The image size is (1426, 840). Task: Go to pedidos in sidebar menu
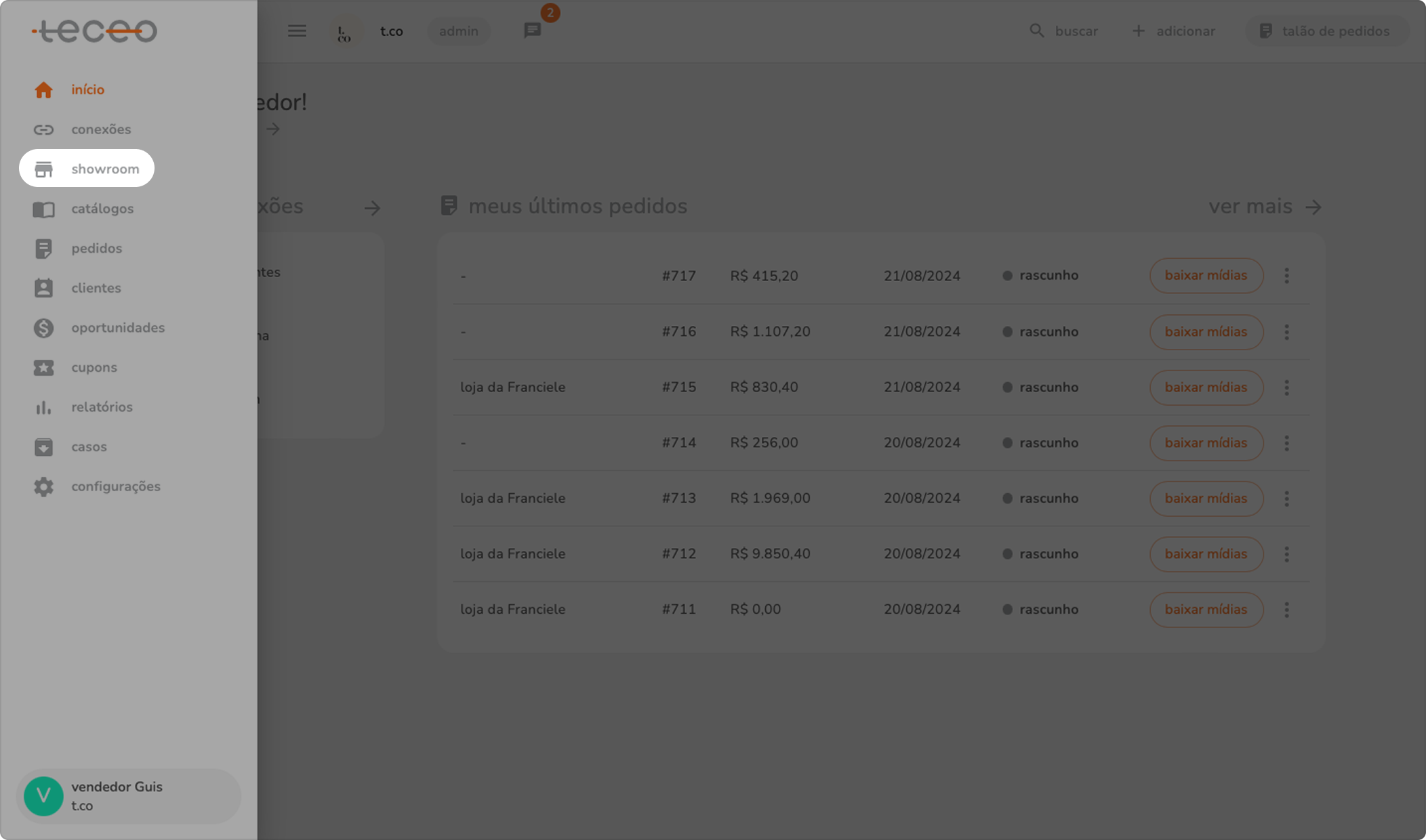click(x=96, y=249)
